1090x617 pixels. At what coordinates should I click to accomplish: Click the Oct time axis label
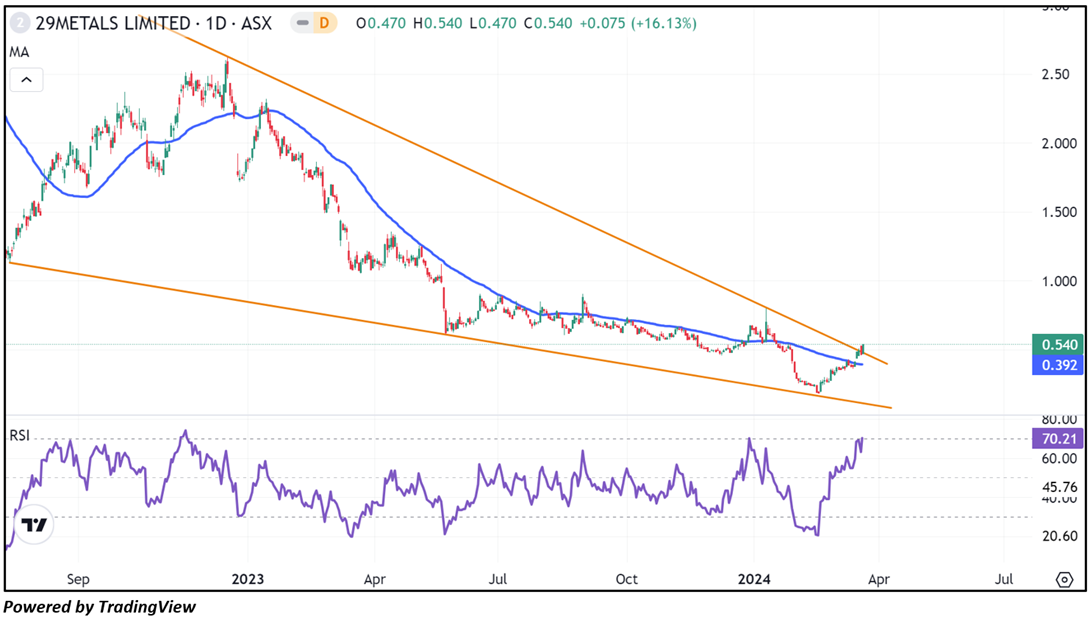coord(626,579)
